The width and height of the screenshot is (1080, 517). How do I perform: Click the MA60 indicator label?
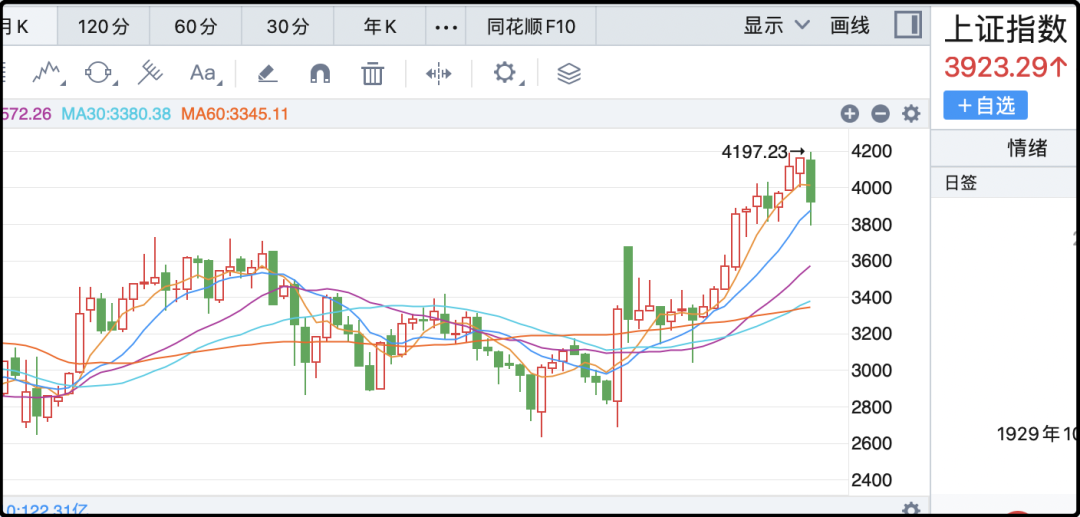point(234,114)
